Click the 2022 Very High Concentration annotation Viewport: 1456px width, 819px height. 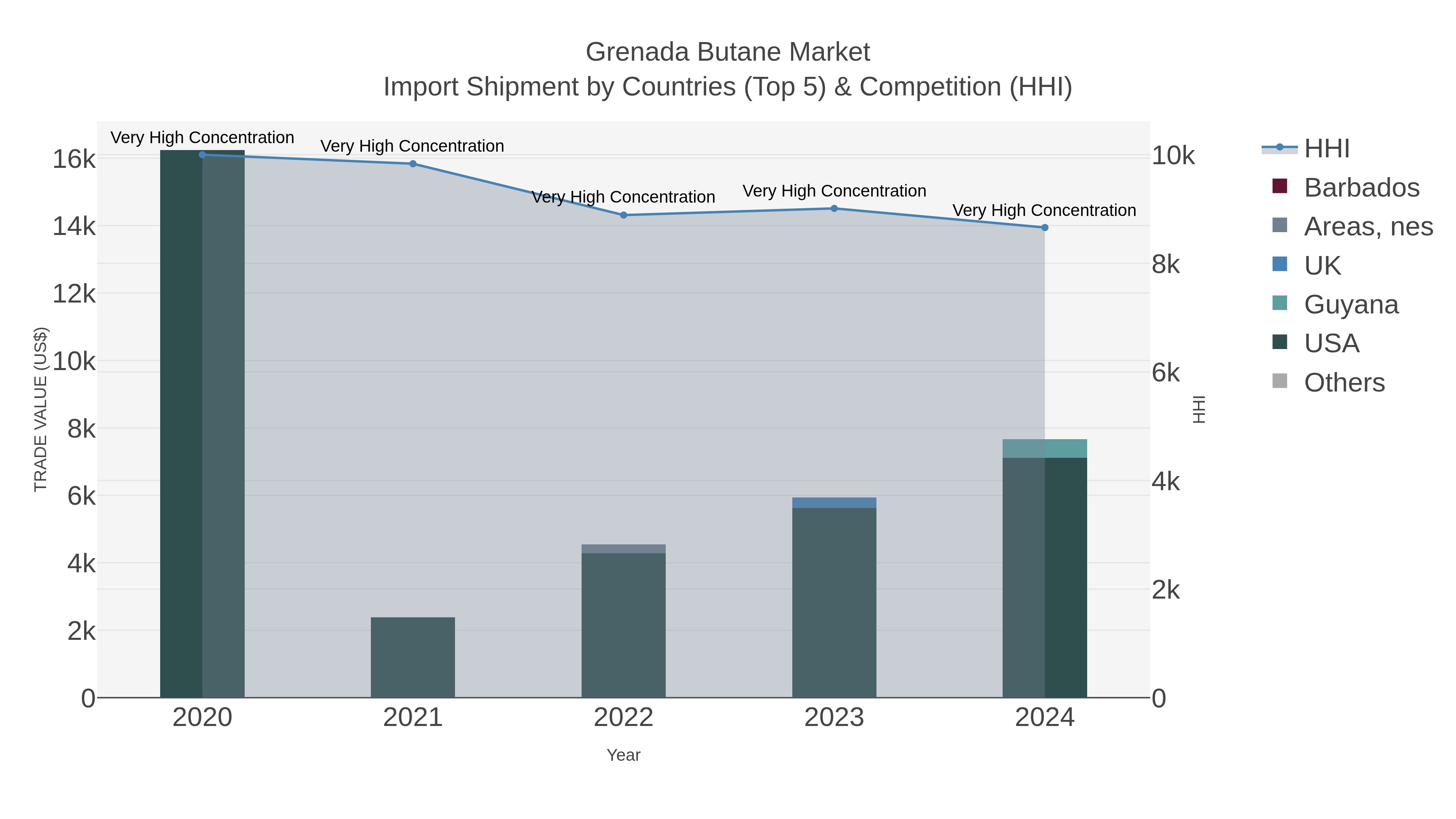click(x=623, y=197)
